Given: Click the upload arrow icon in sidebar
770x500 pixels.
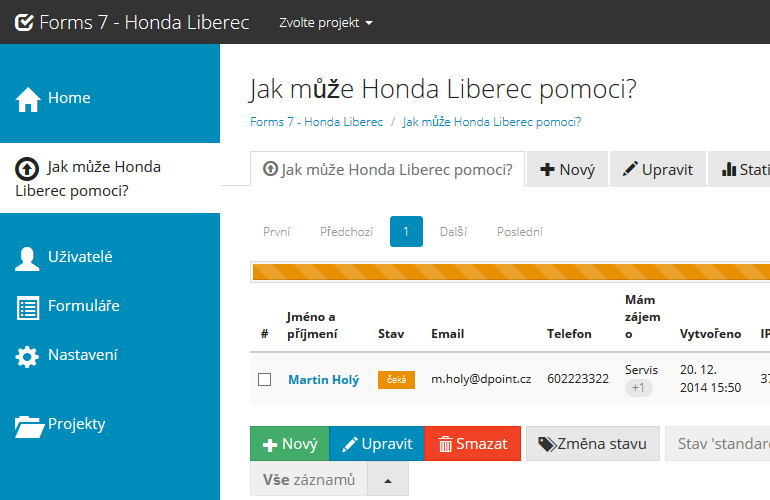Looking at the screenshot, I should coord(27,169).
